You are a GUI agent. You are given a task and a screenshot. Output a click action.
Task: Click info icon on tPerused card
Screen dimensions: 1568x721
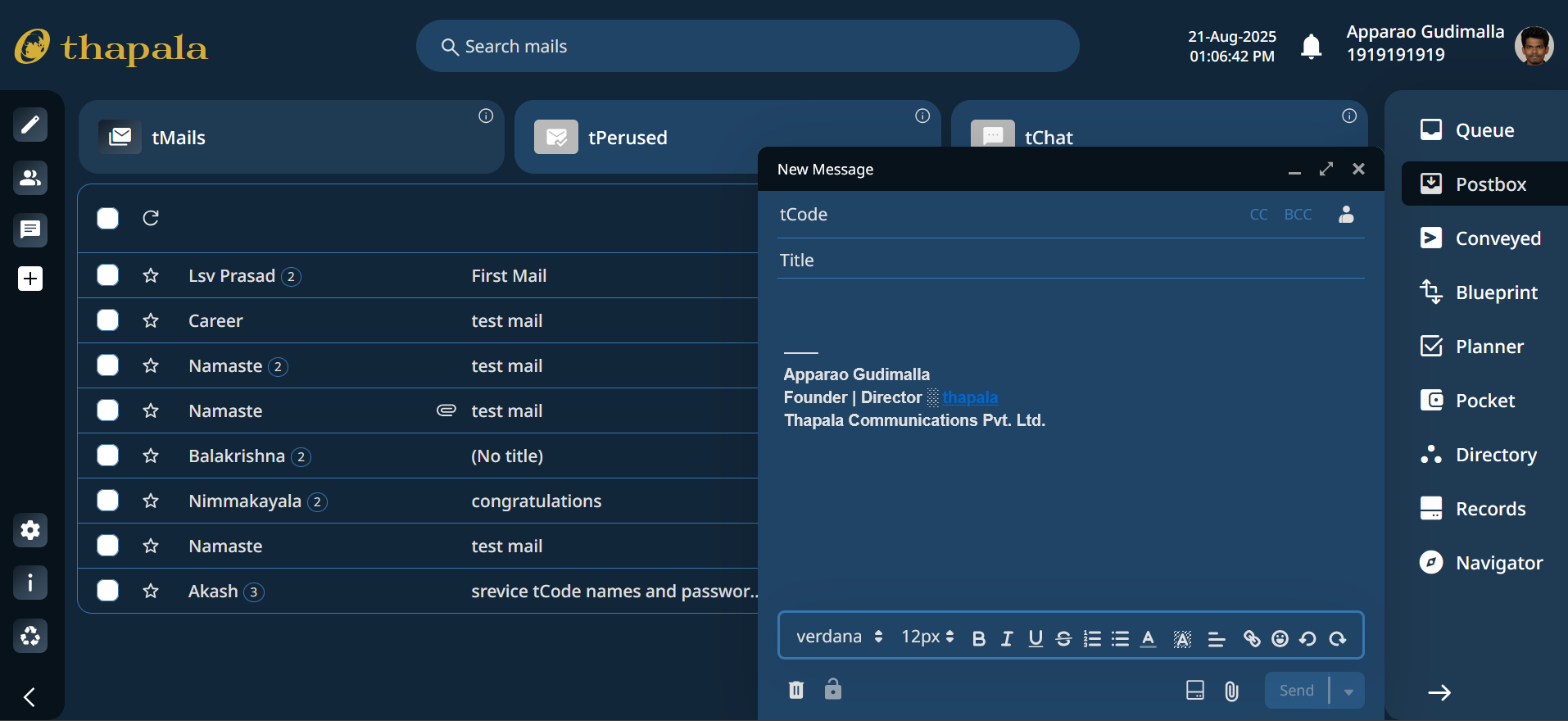coord(922,116)
